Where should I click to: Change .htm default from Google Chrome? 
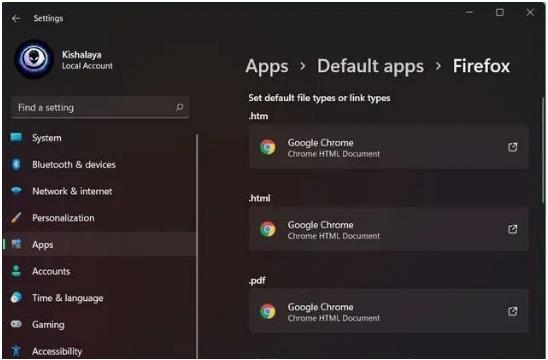[x=389, y=147]
